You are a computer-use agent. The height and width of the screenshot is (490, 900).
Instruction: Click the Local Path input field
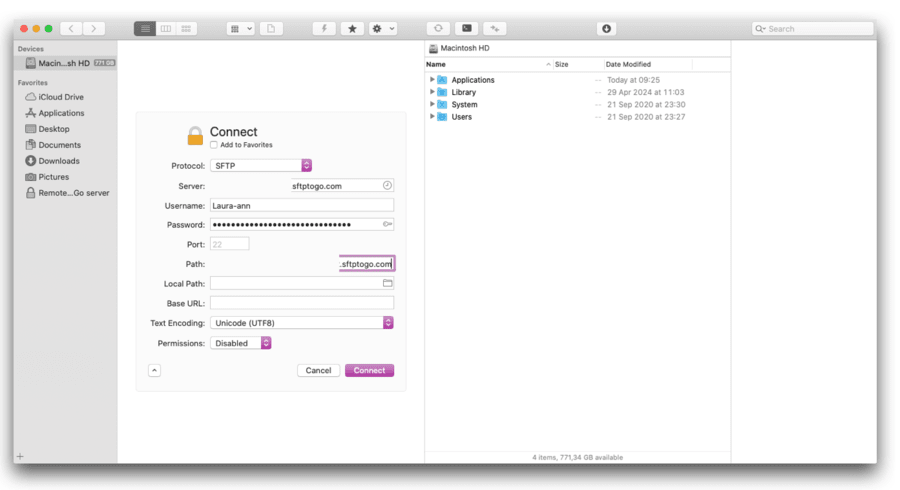tap(302, 283)
